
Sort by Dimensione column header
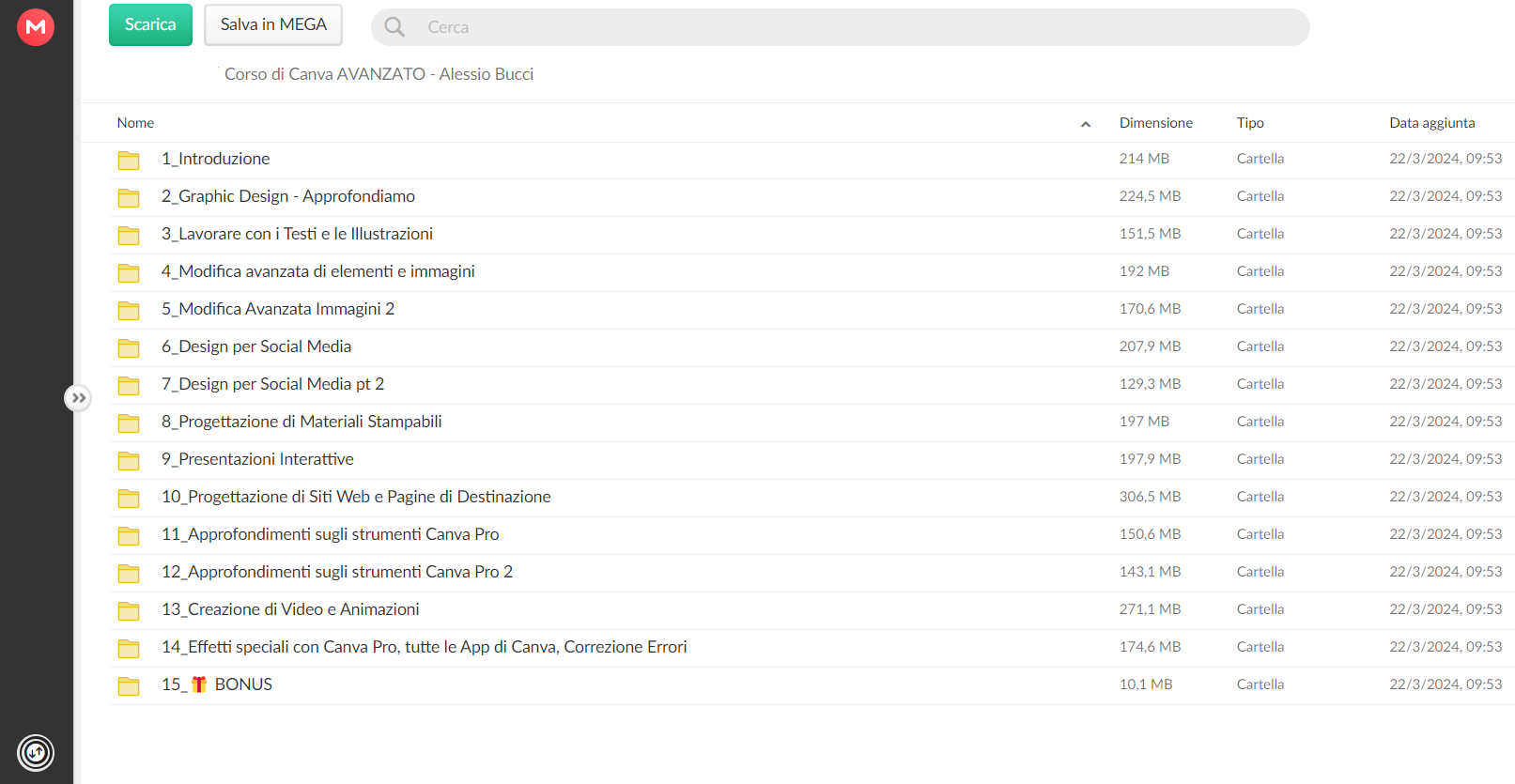pos(1155,123)
